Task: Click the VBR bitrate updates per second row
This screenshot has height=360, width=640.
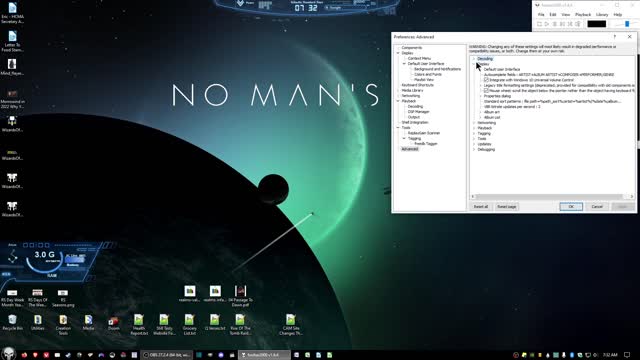Action: coord(512,107)
